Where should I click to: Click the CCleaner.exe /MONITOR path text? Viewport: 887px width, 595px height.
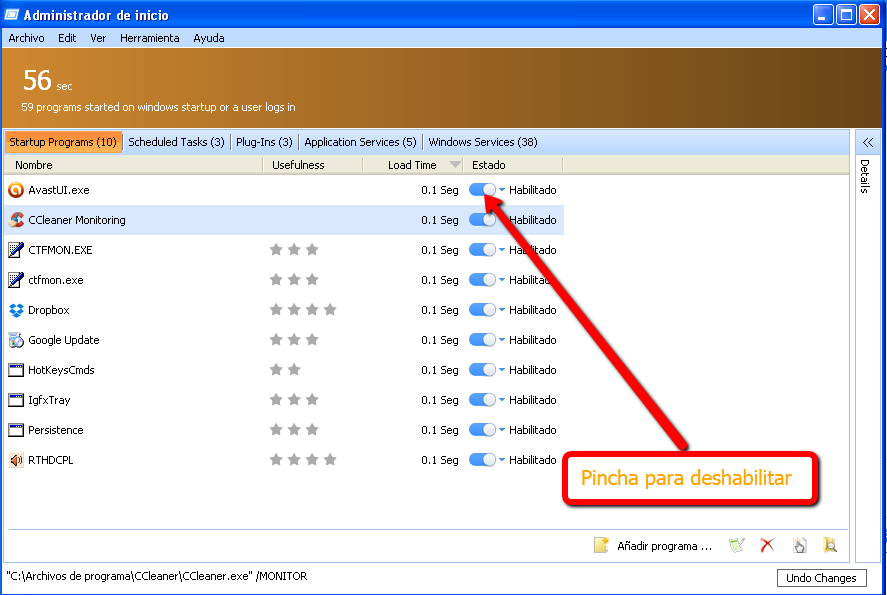[x=157, y=576]
